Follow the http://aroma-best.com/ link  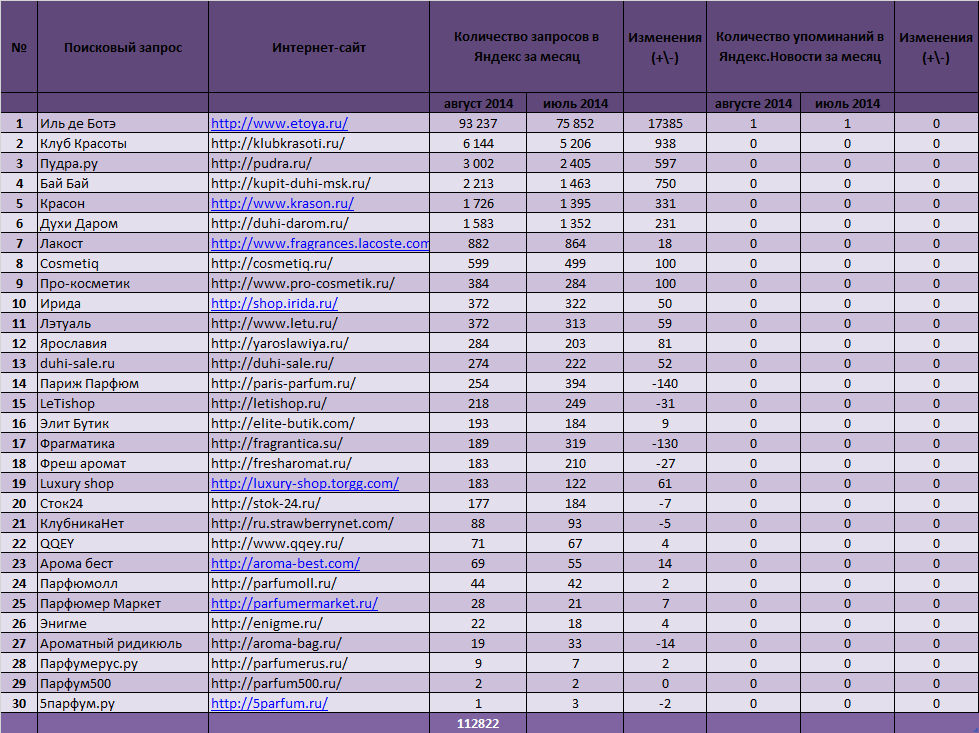285,563
